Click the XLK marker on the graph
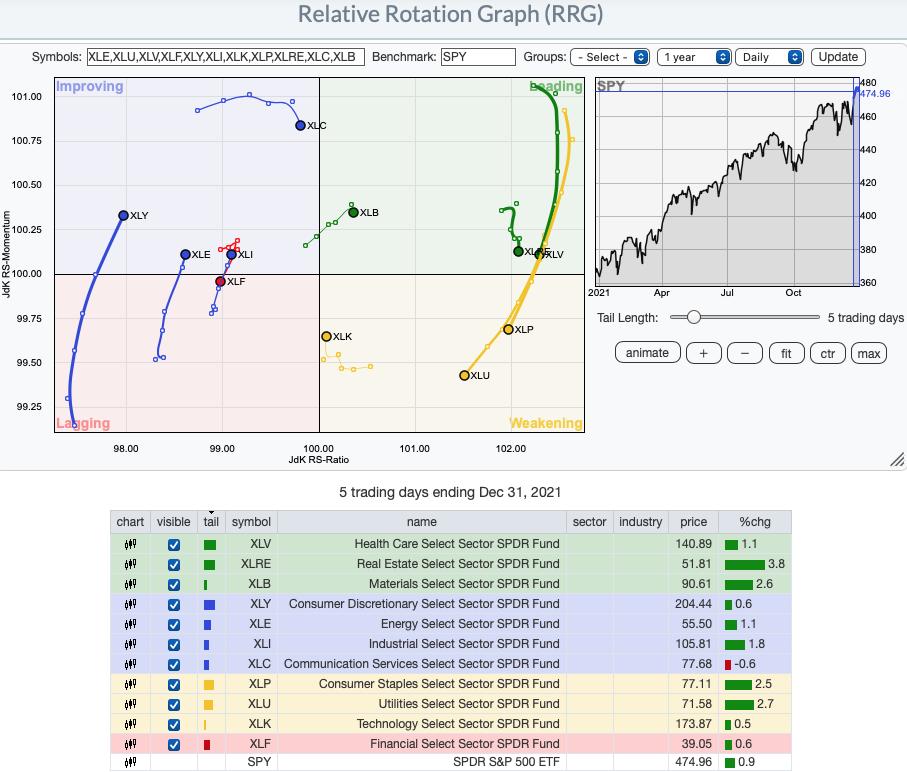 pos(326,337)
